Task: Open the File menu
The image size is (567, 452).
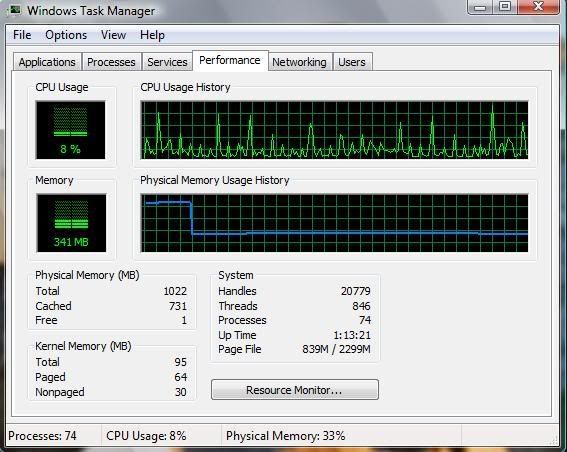Action: pos(22,35)
